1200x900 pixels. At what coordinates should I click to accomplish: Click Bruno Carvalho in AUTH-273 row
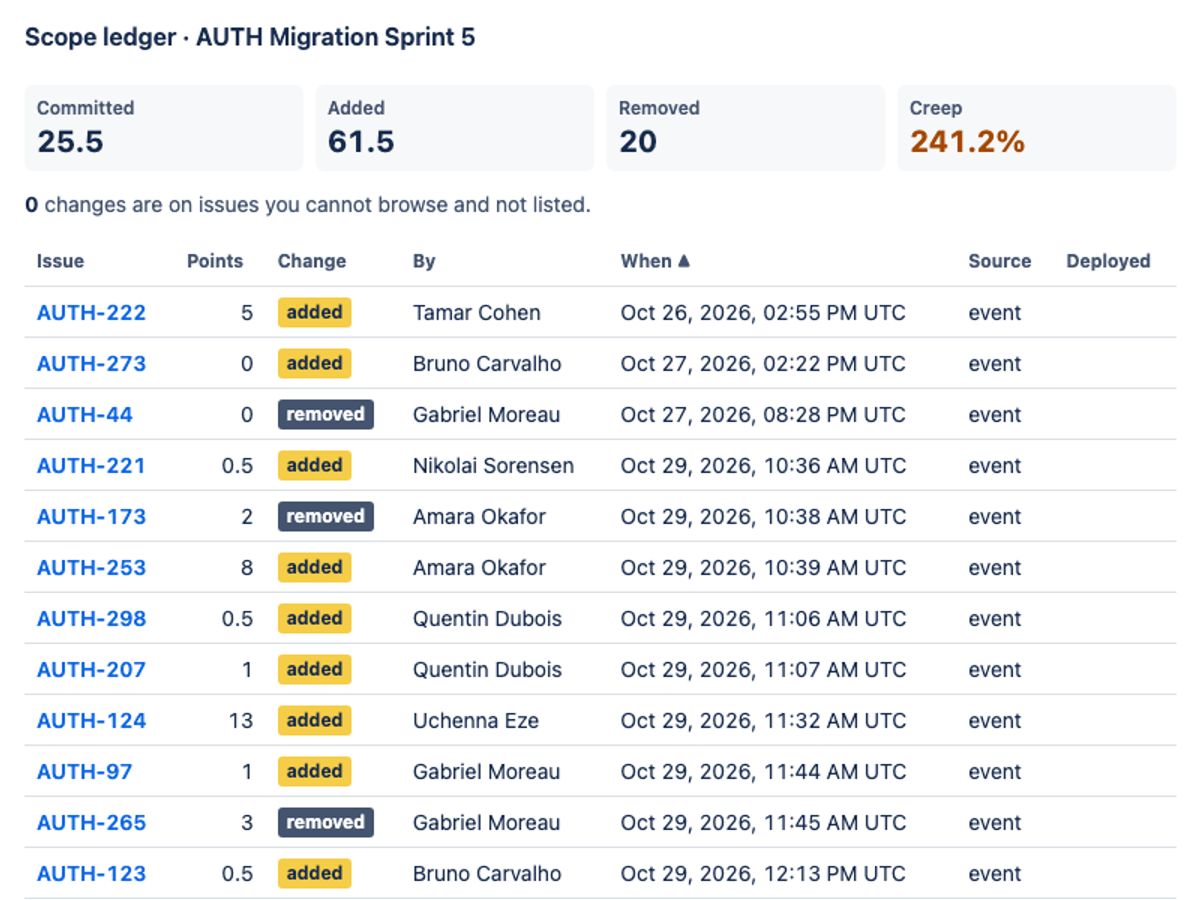click(487, 364)
